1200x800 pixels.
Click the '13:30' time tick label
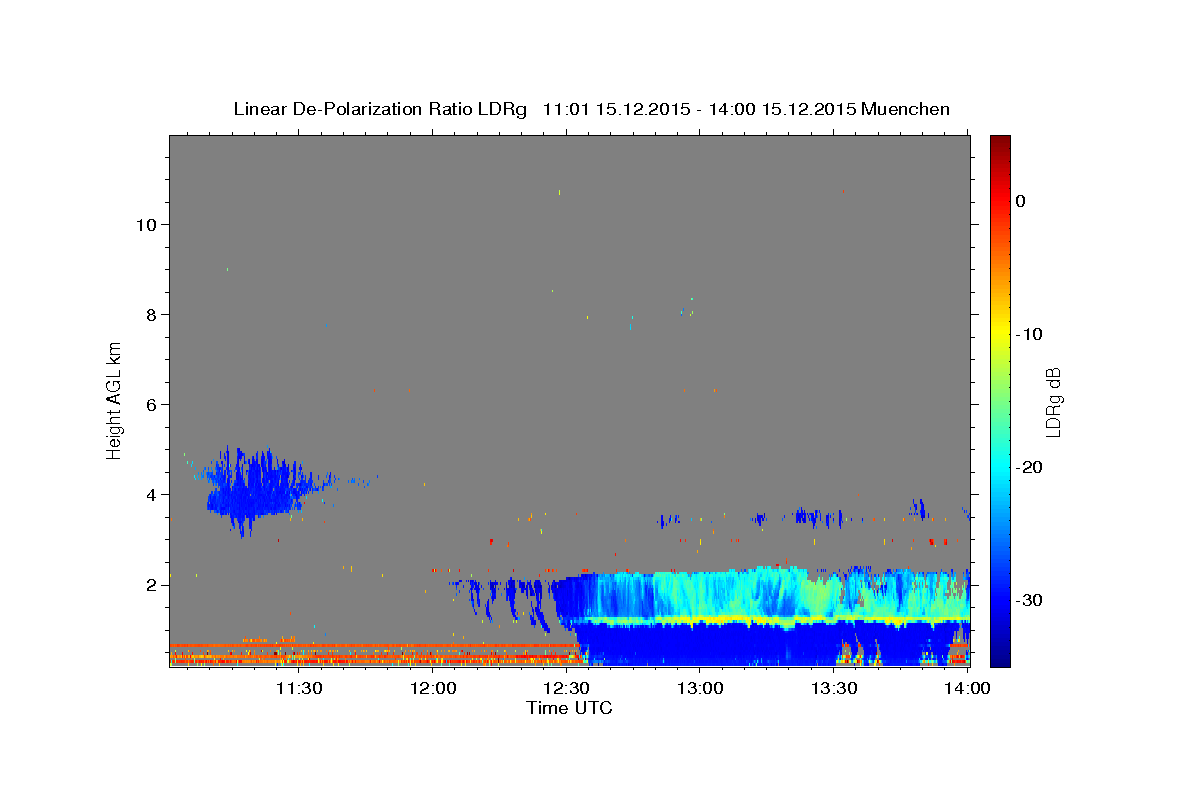click(834, 688)
